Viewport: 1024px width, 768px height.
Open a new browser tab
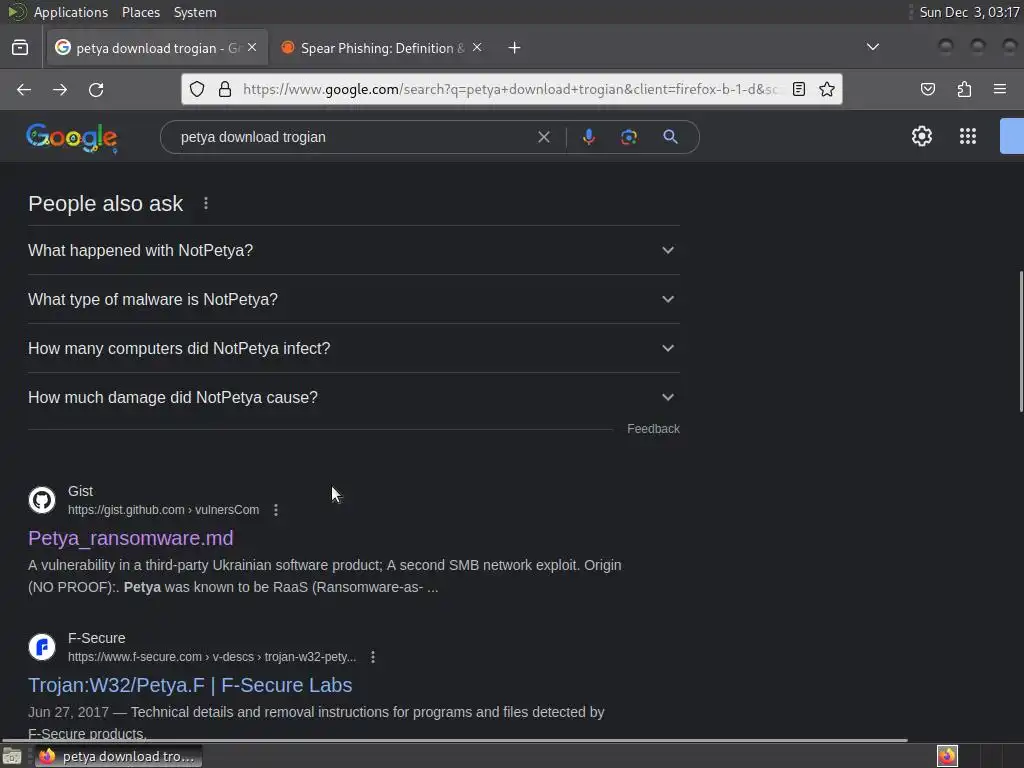(x=515, y=48)
